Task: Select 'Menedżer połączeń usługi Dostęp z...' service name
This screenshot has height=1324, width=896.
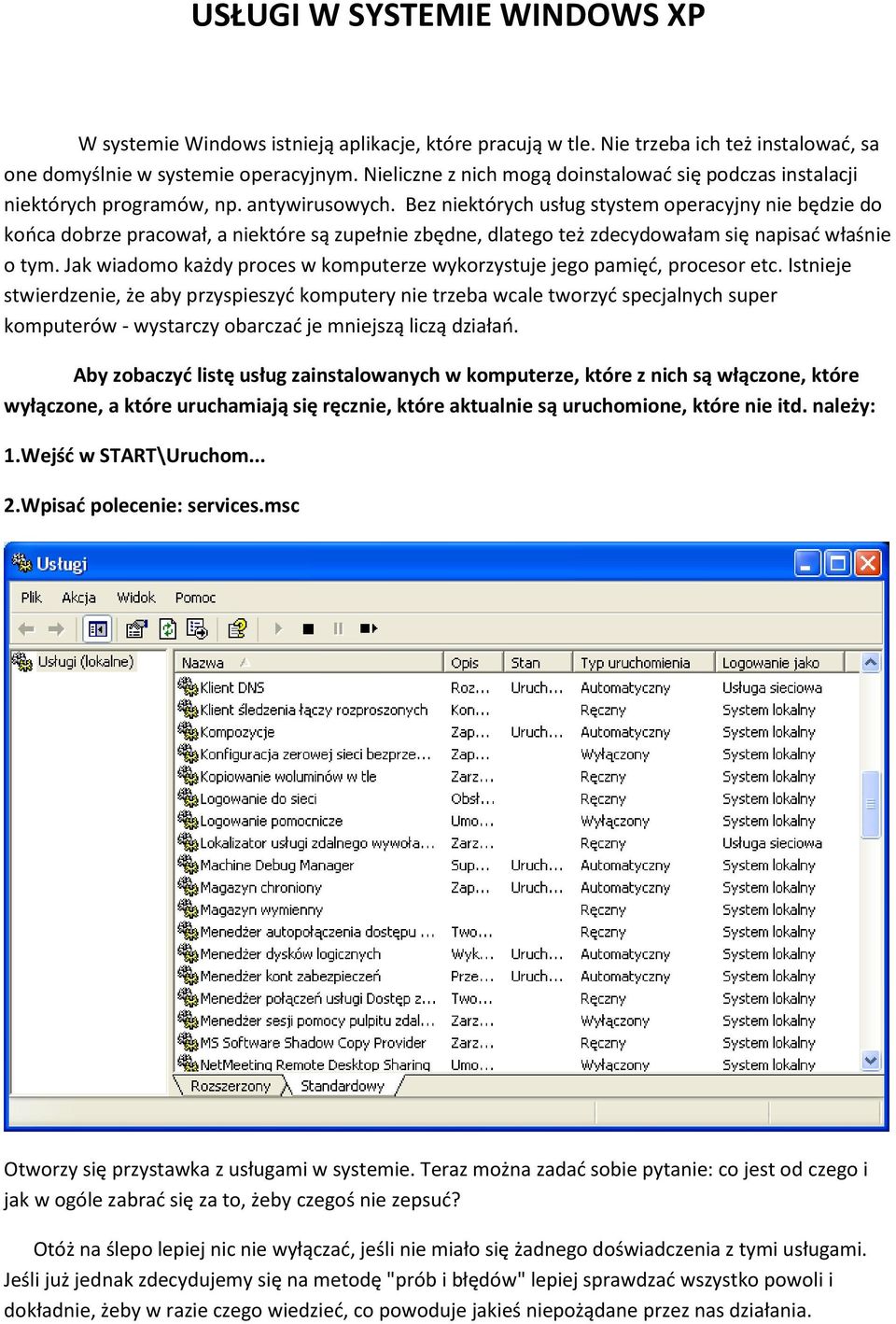Action: [x=317, y=998]
